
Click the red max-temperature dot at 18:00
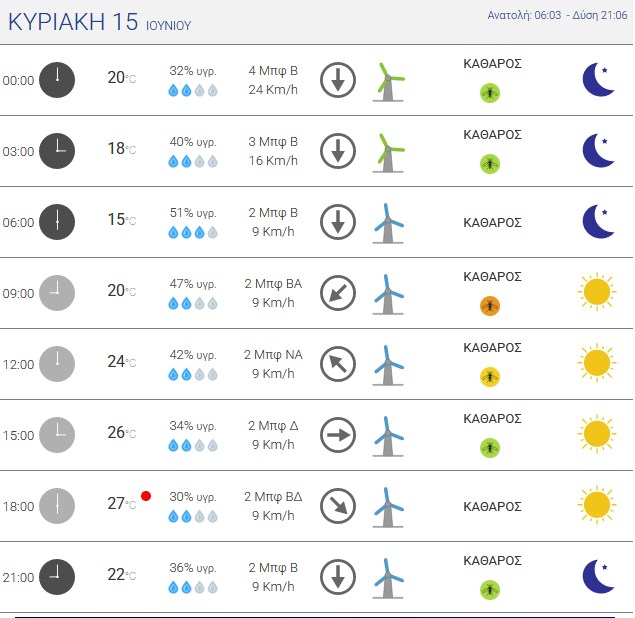(146, 496)
